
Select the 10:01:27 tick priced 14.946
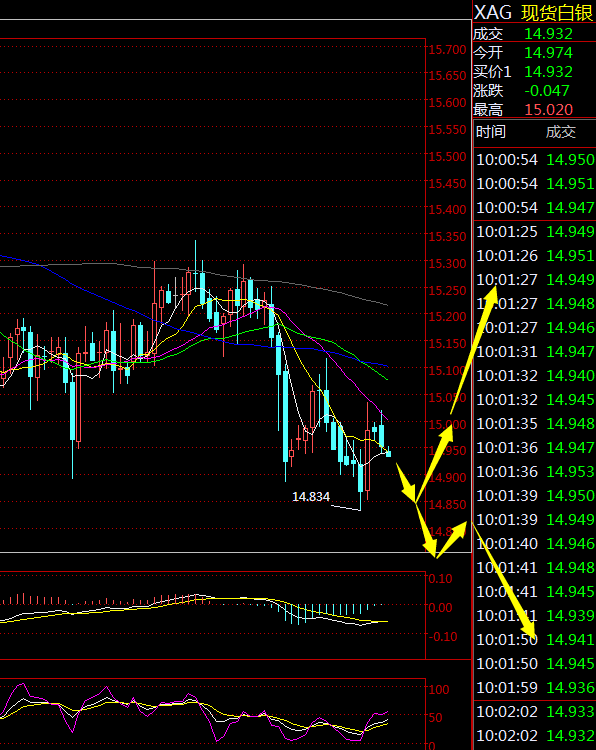click(x=535, y=328)
